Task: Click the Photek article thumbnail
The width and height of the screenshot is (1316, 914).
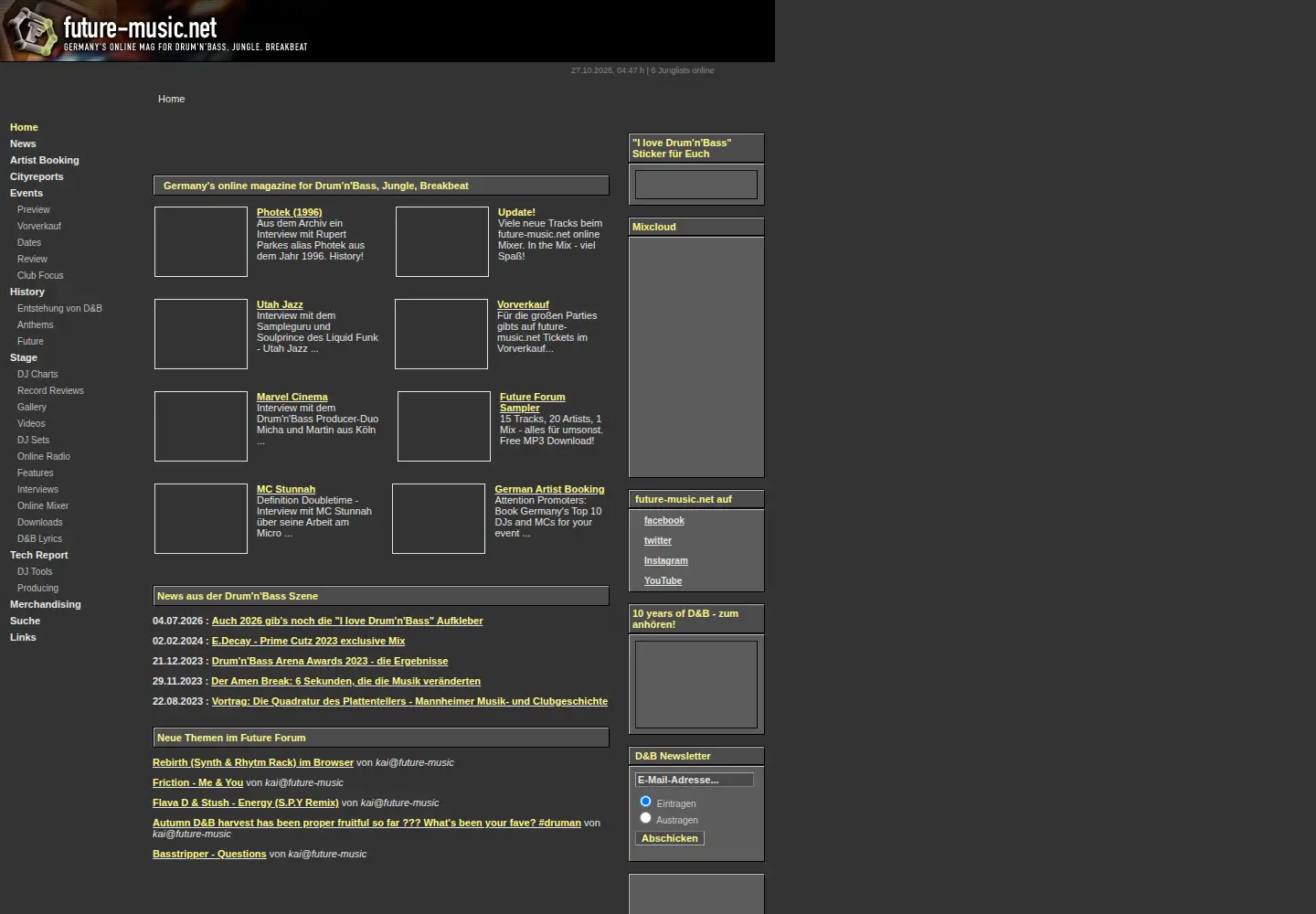Action: click(x=201, y=241)
